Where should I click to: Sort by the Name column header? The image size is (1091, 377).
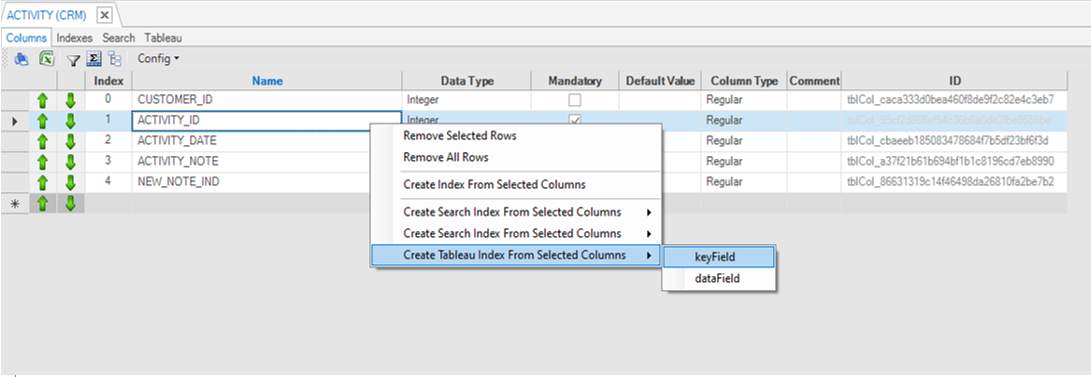[267, 81]
